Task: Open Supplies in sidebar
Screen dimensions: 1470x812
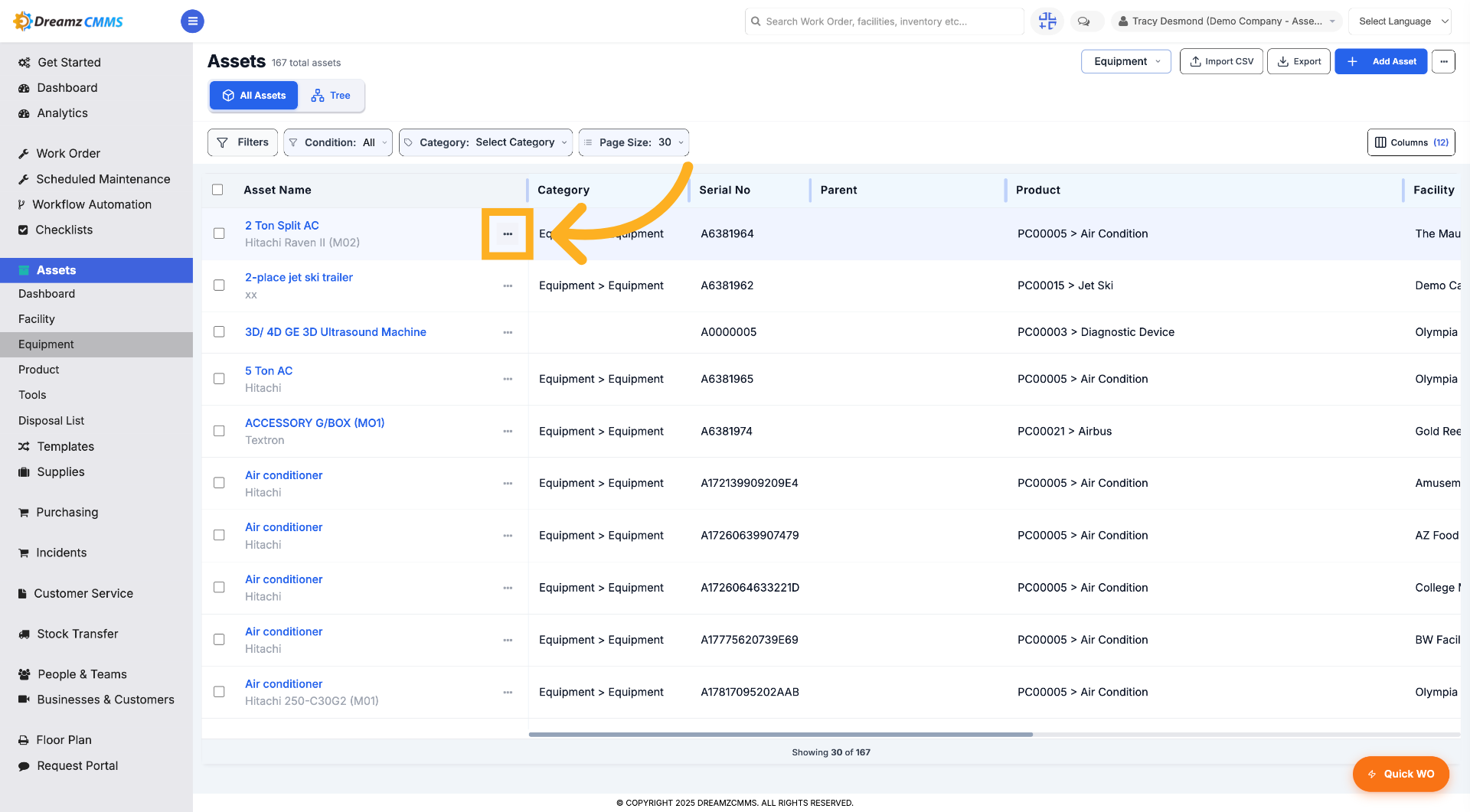Action: coord(60,471)
